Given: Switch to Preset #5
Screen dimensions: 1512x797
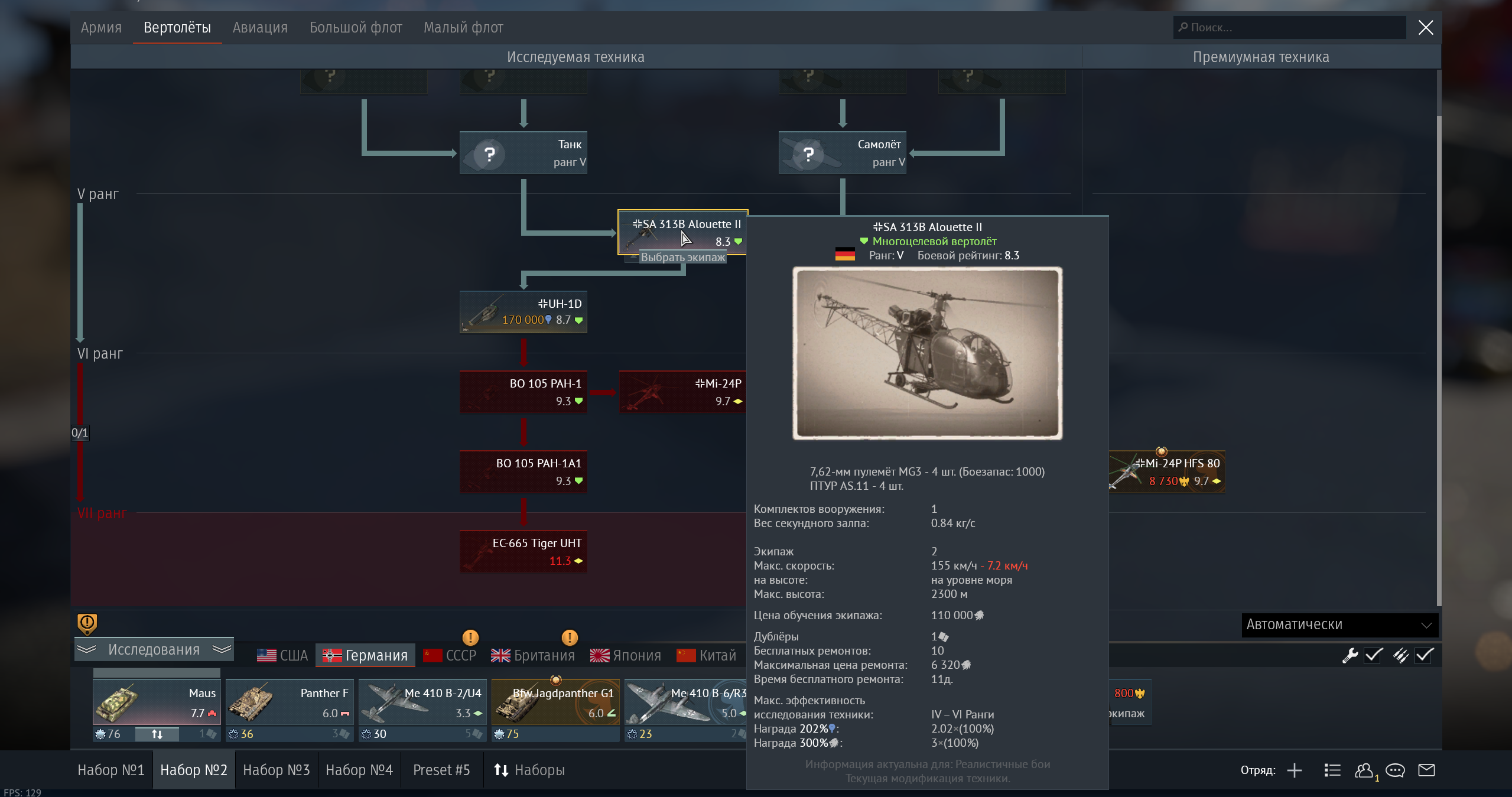Looking at the screenshot, I should pyautogui.click(x=441, y=770).
